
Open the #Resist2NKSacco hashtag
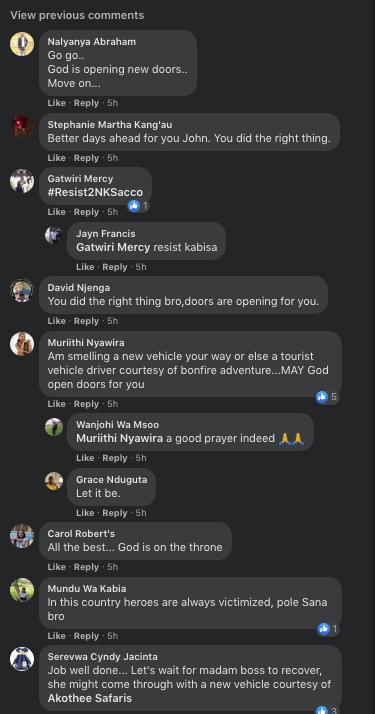pos(95,192)
